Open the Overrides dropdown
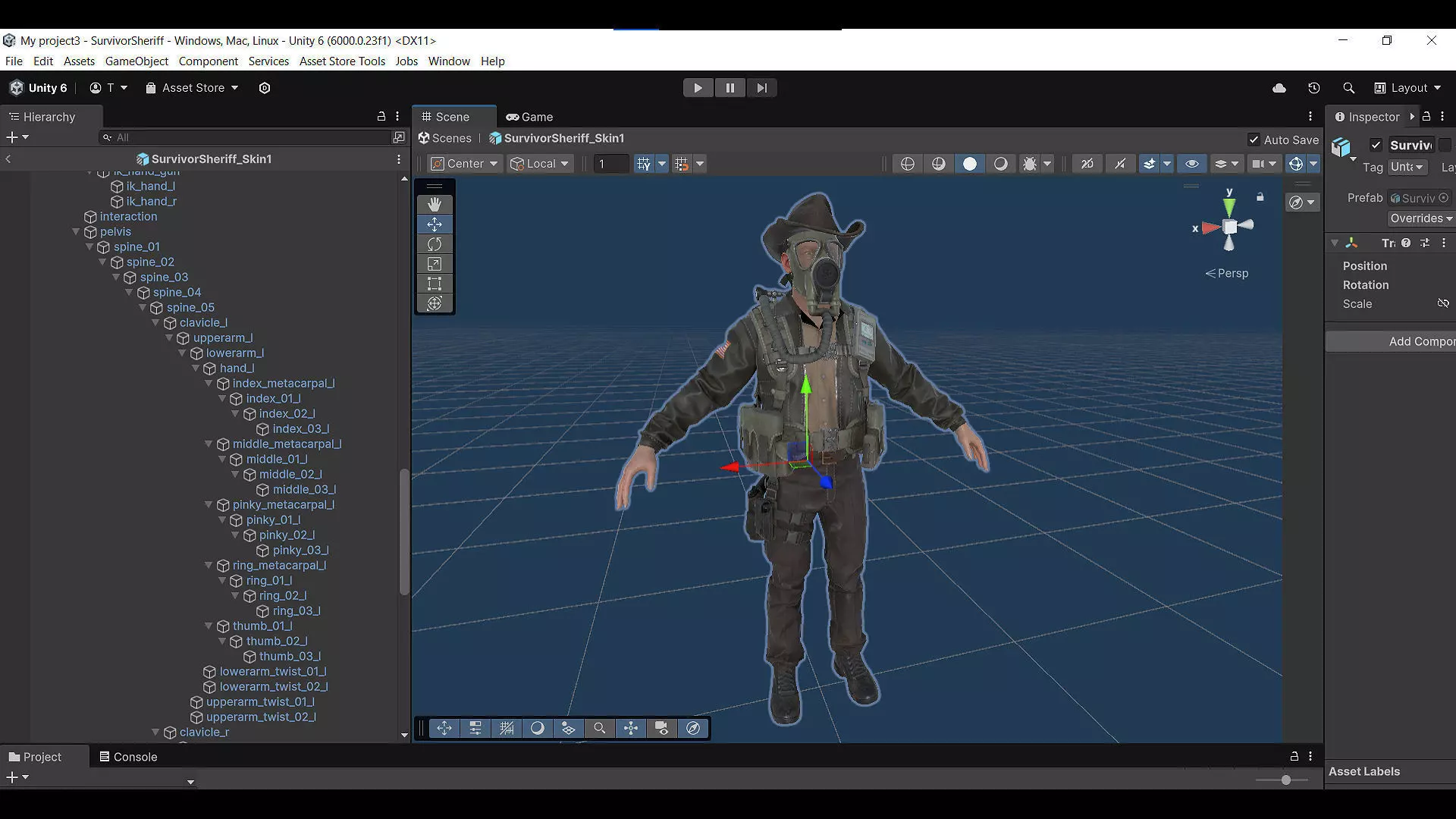Viewport: 1456px width, 819px height. (x=1421, y=218)
